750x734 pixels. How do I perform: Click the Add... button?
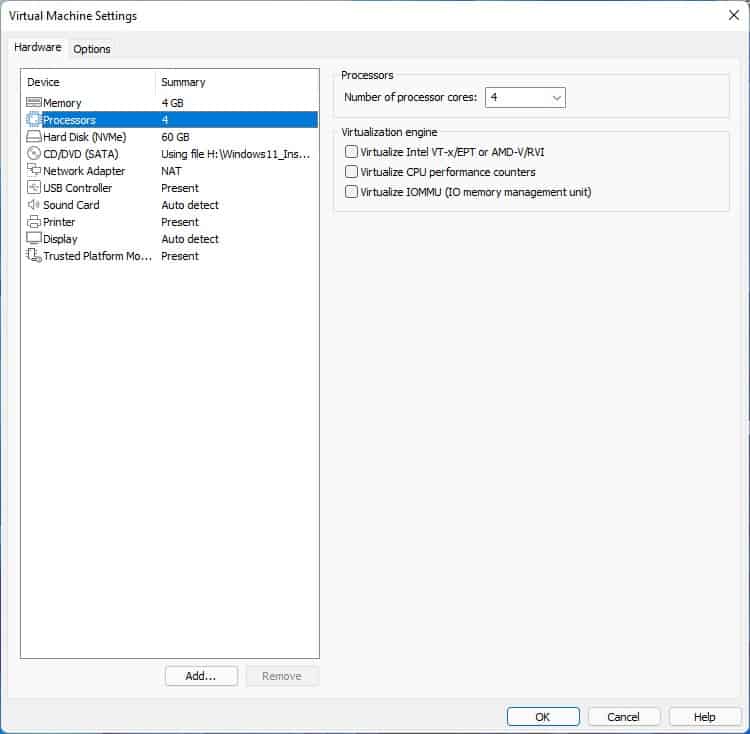coord(201,676)
